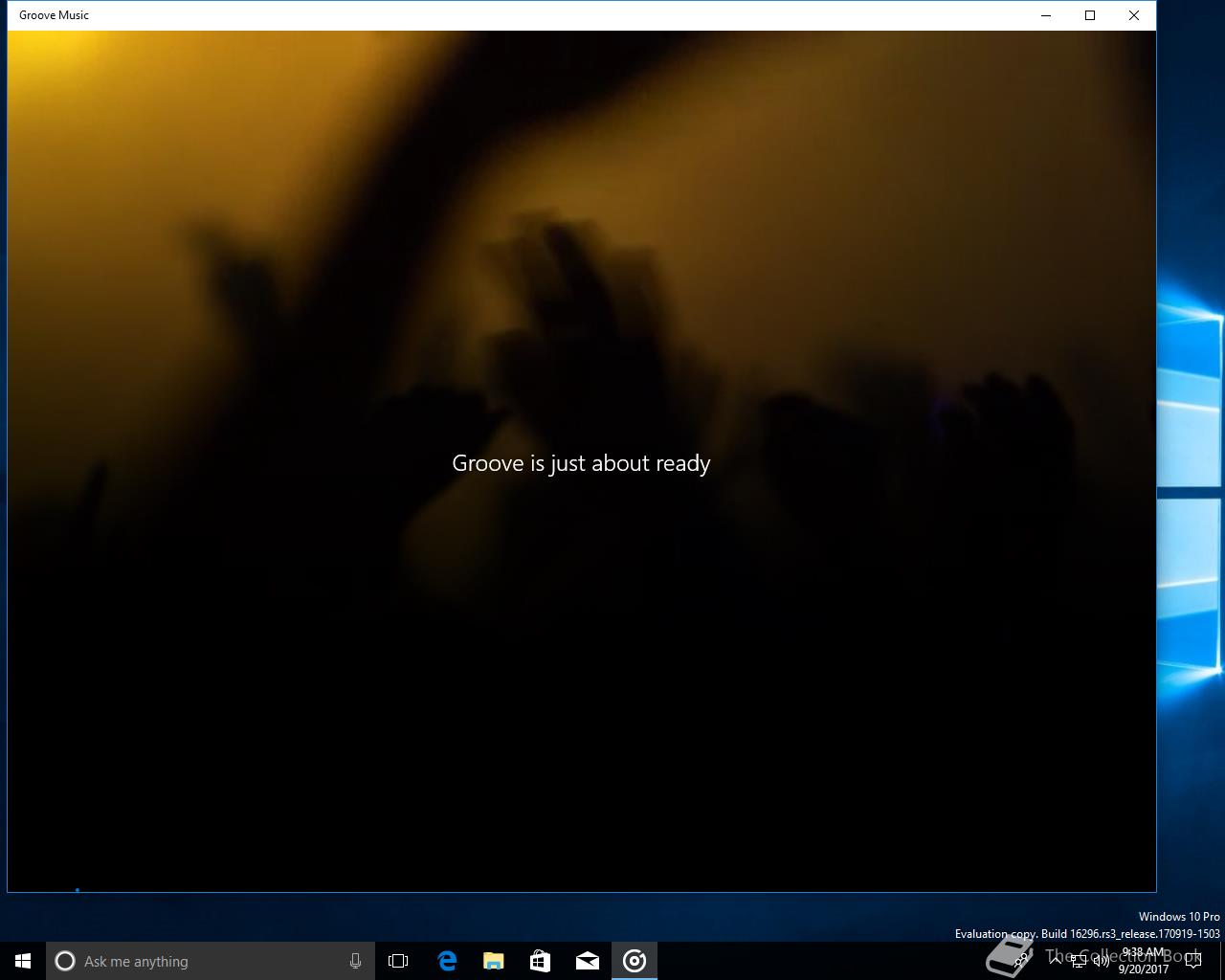Click the Groove Music taskbar icon
This screenshot has width=1225, height=980.
click(635, 961)
